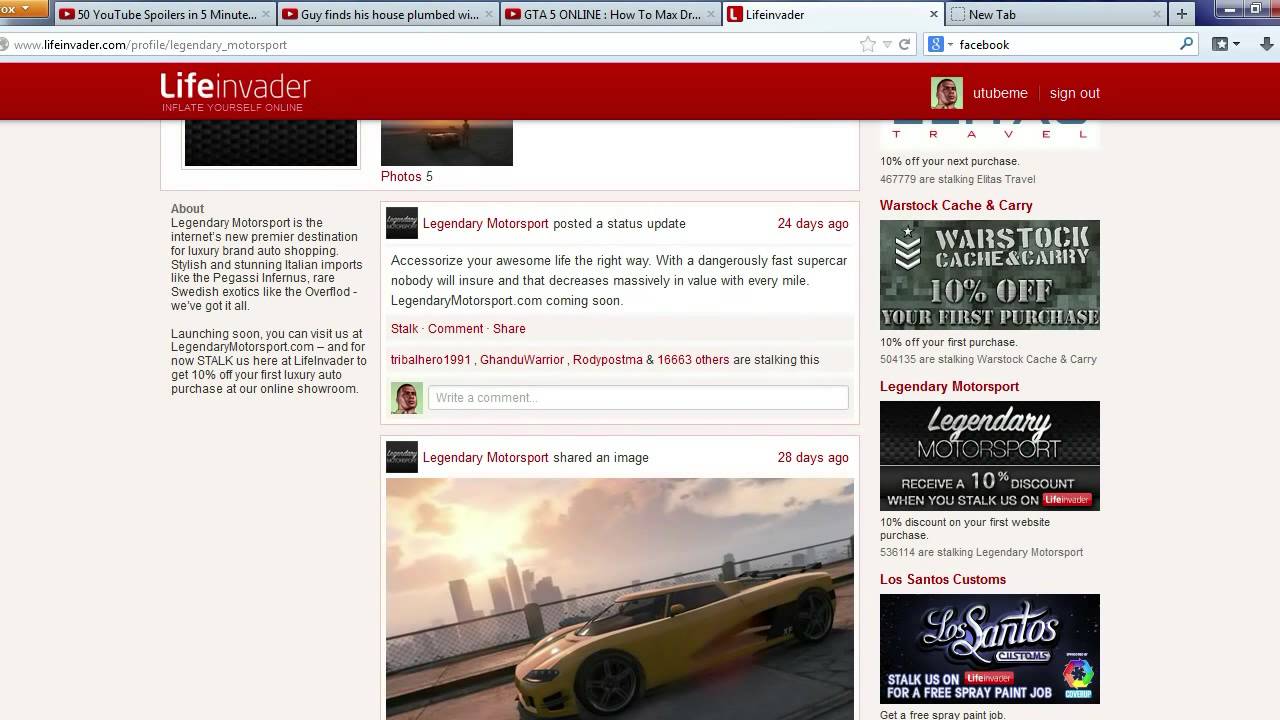
Task: Stalk the status update post
Action: (x=404, y=329)
